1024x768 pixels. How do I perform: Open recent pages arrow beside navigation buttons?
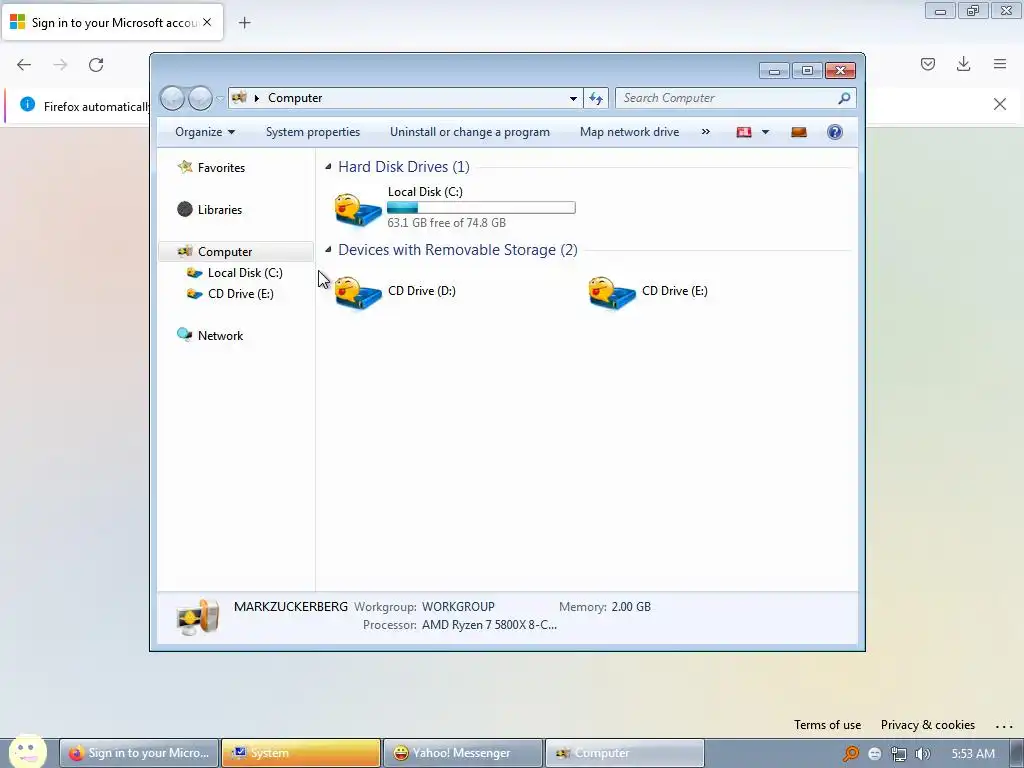220,99
